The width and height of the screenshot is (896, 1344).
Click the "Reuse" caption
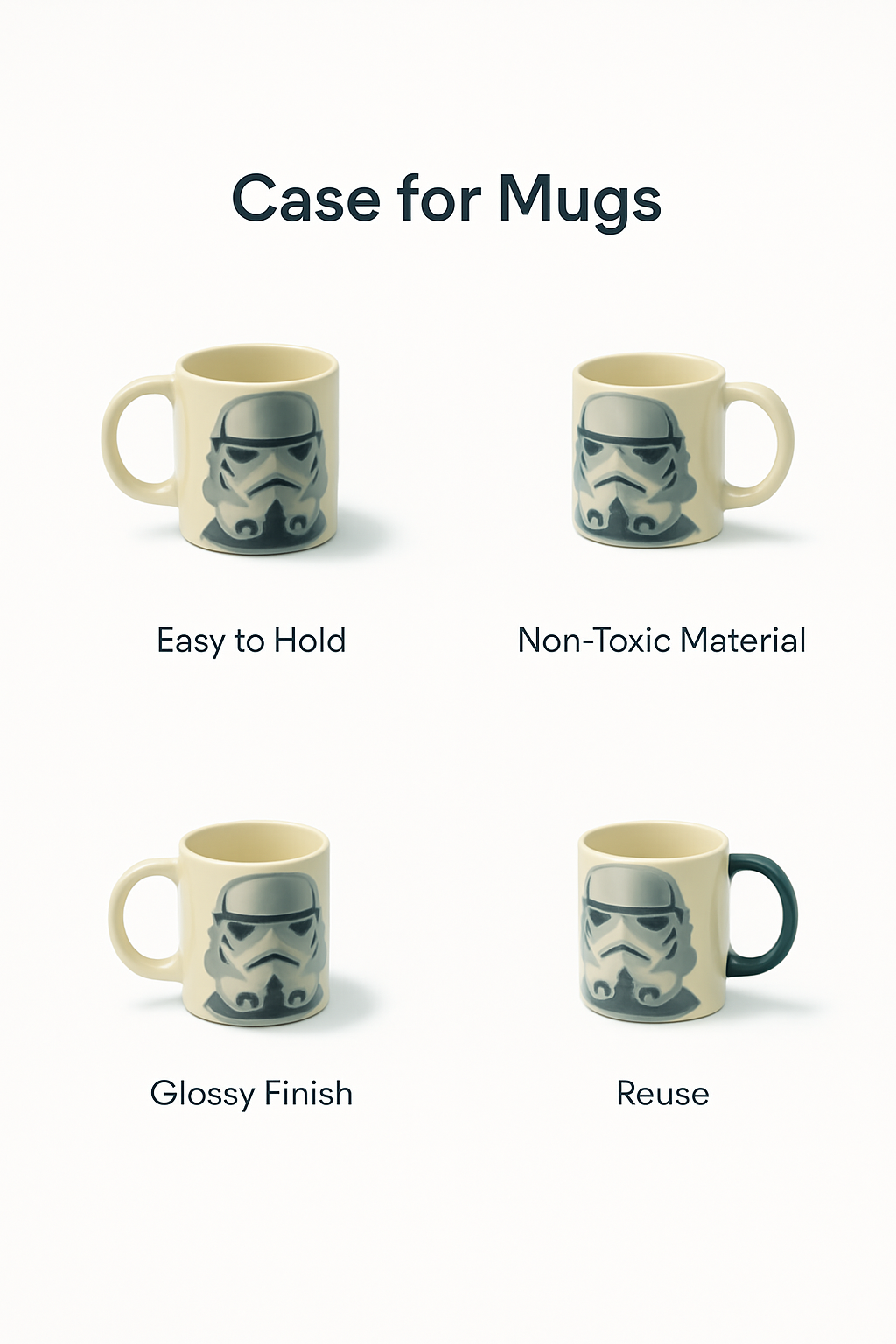(662, 1094)
